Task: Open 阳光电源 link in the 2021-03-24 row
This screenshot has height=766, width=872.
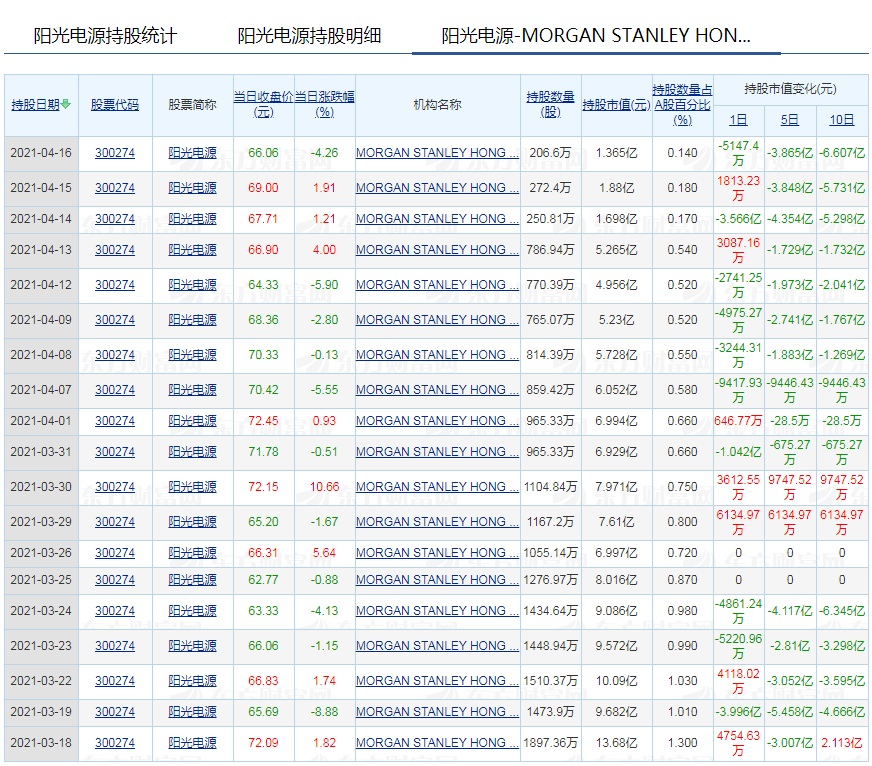Action: [x=192, y=611]
